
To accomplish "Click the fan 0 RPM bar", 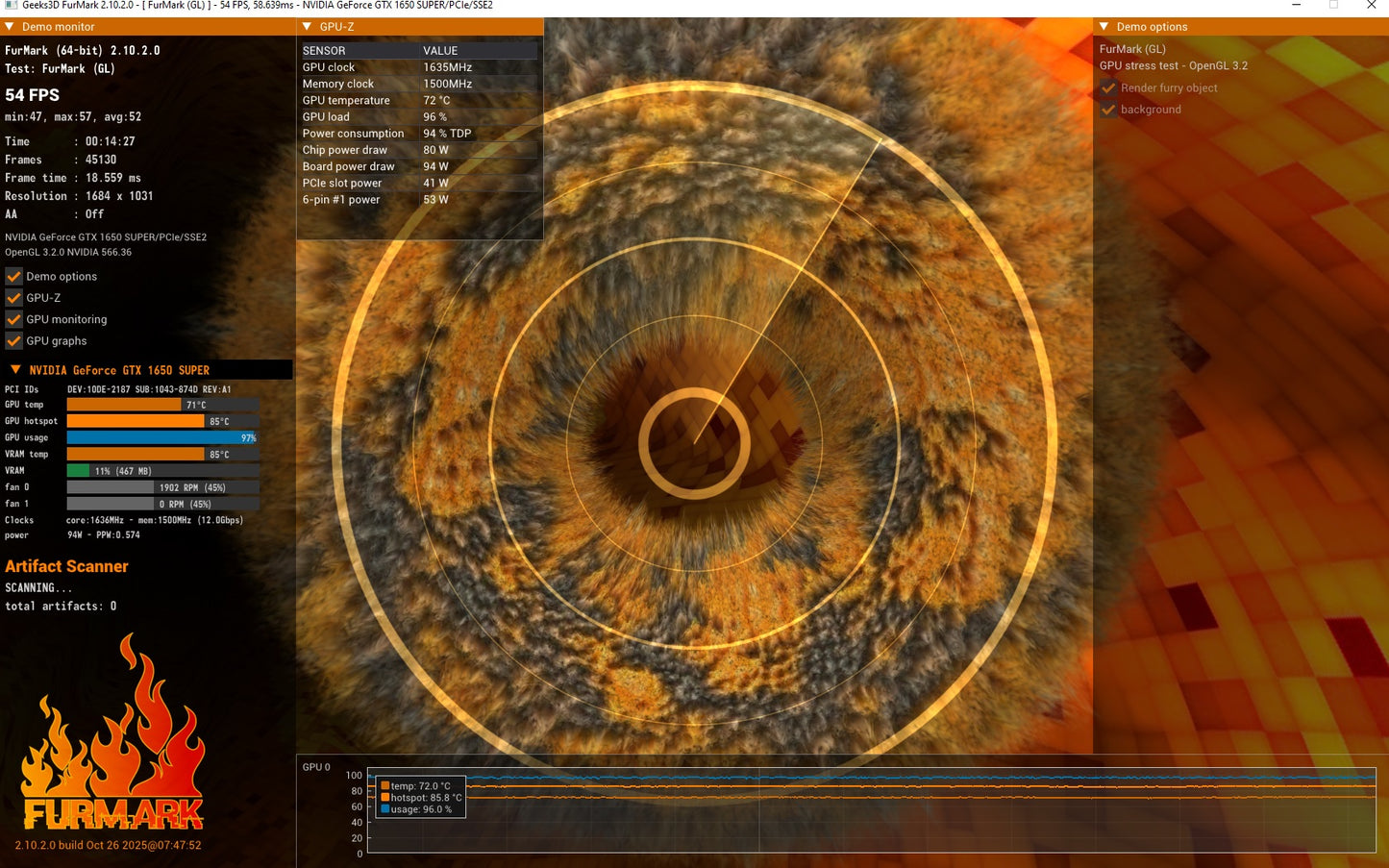I will pos(162,487).
